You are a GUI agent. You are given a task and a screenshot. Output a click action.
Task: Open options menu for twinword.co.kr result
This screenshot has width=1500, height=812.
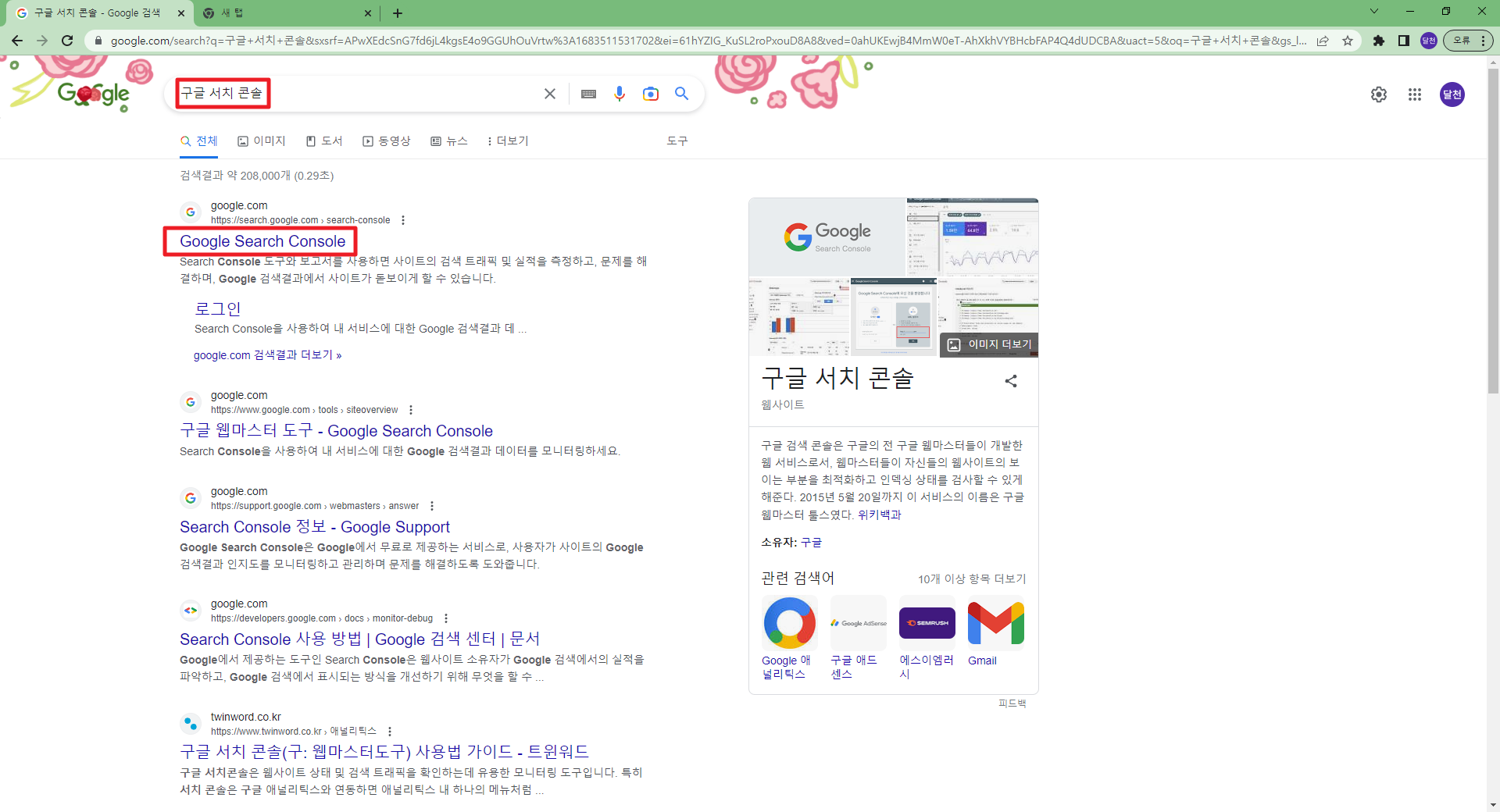point(390,732)
